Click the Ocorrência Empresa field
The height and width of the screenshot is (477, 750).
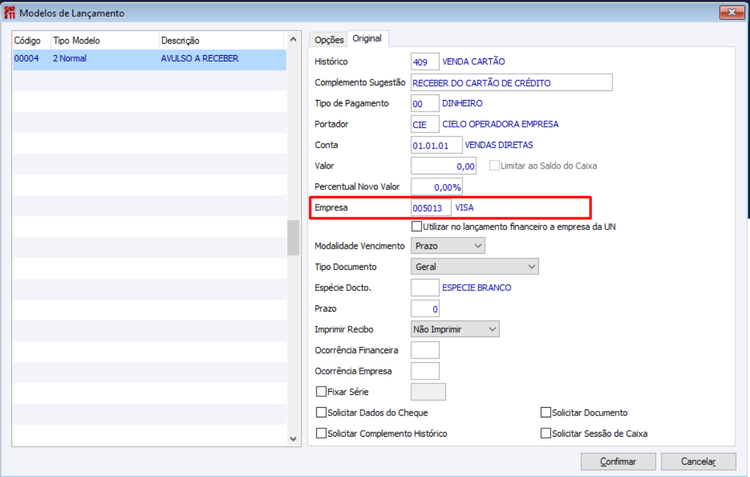(425, 371)
